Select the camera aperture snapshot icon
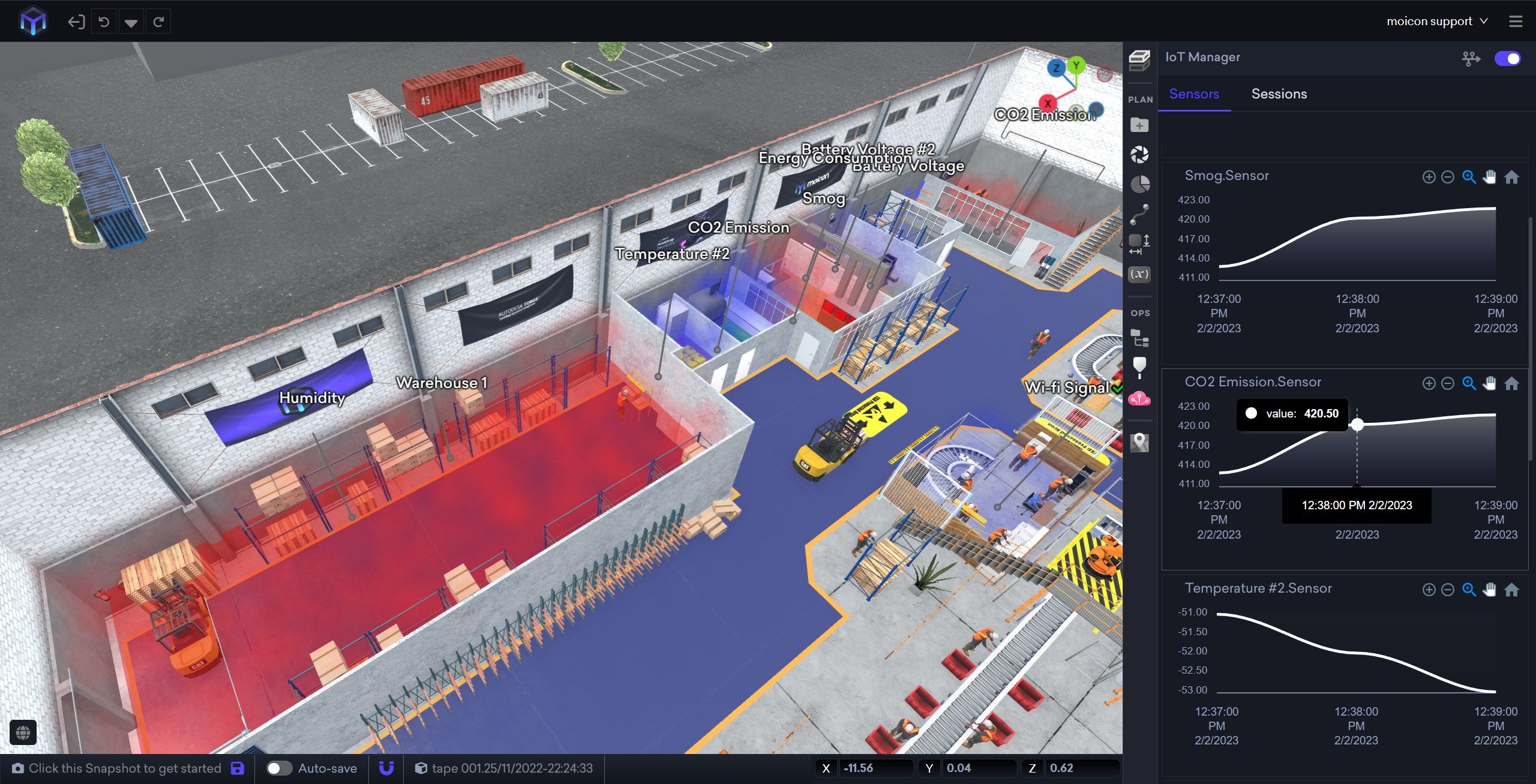The width and height of the screenshot is (1536, 784). (1139, 155)
